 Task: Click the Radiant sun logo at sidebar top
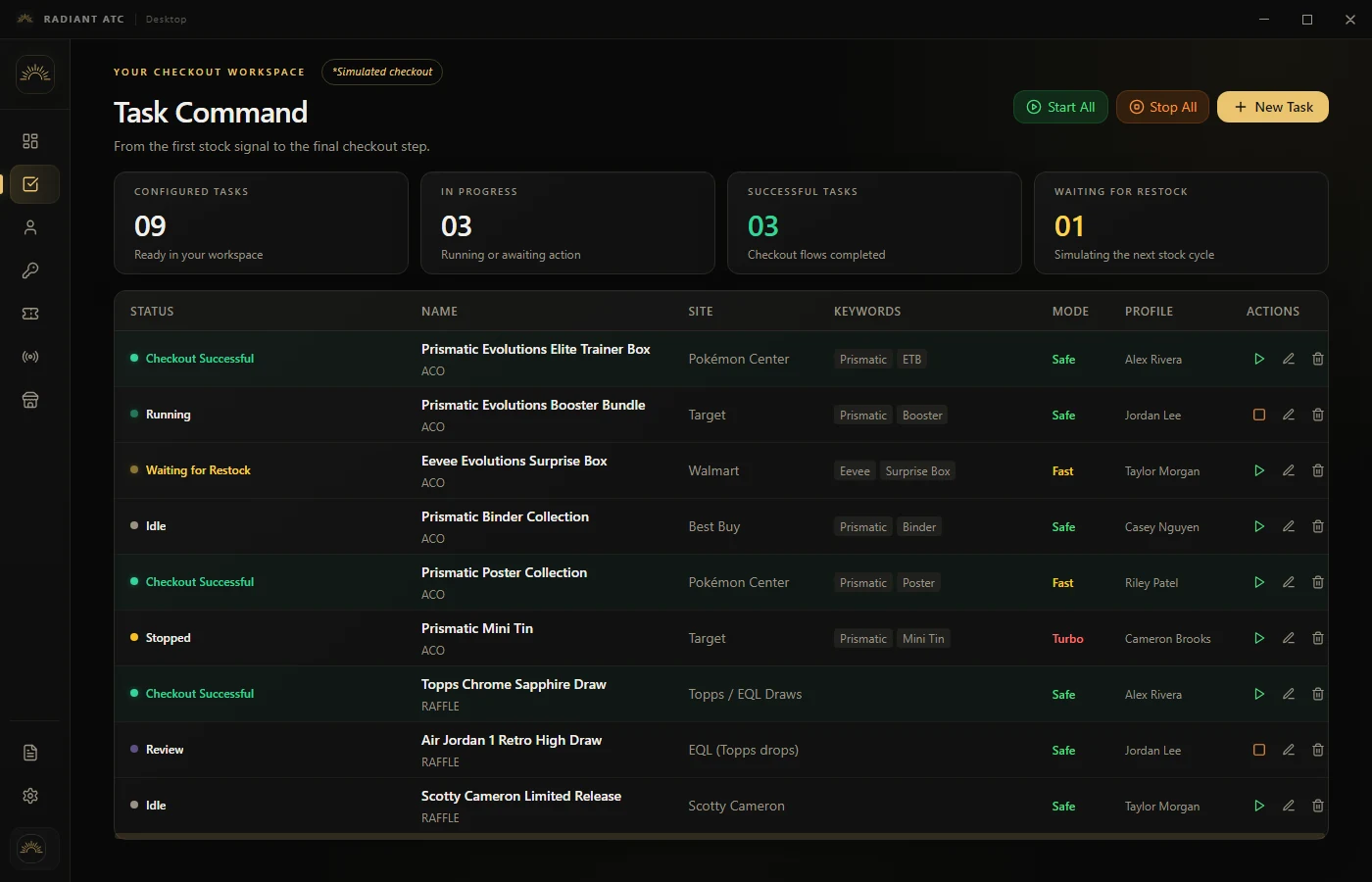[35, 74]
